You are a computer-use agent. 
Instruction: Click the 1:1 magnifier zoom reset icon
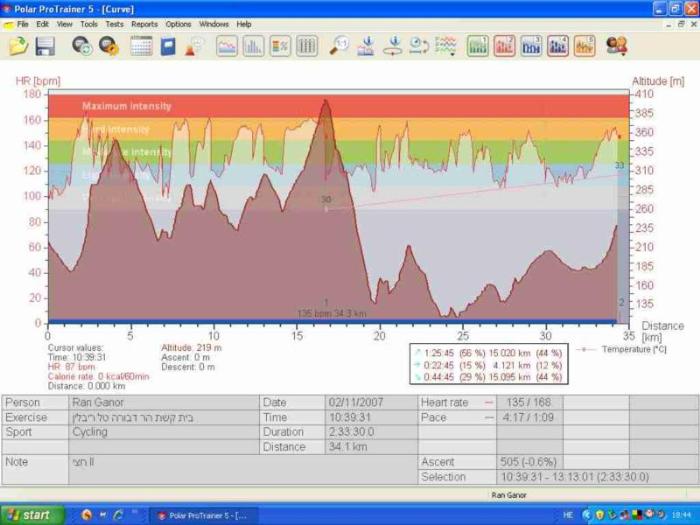[341, 45]
